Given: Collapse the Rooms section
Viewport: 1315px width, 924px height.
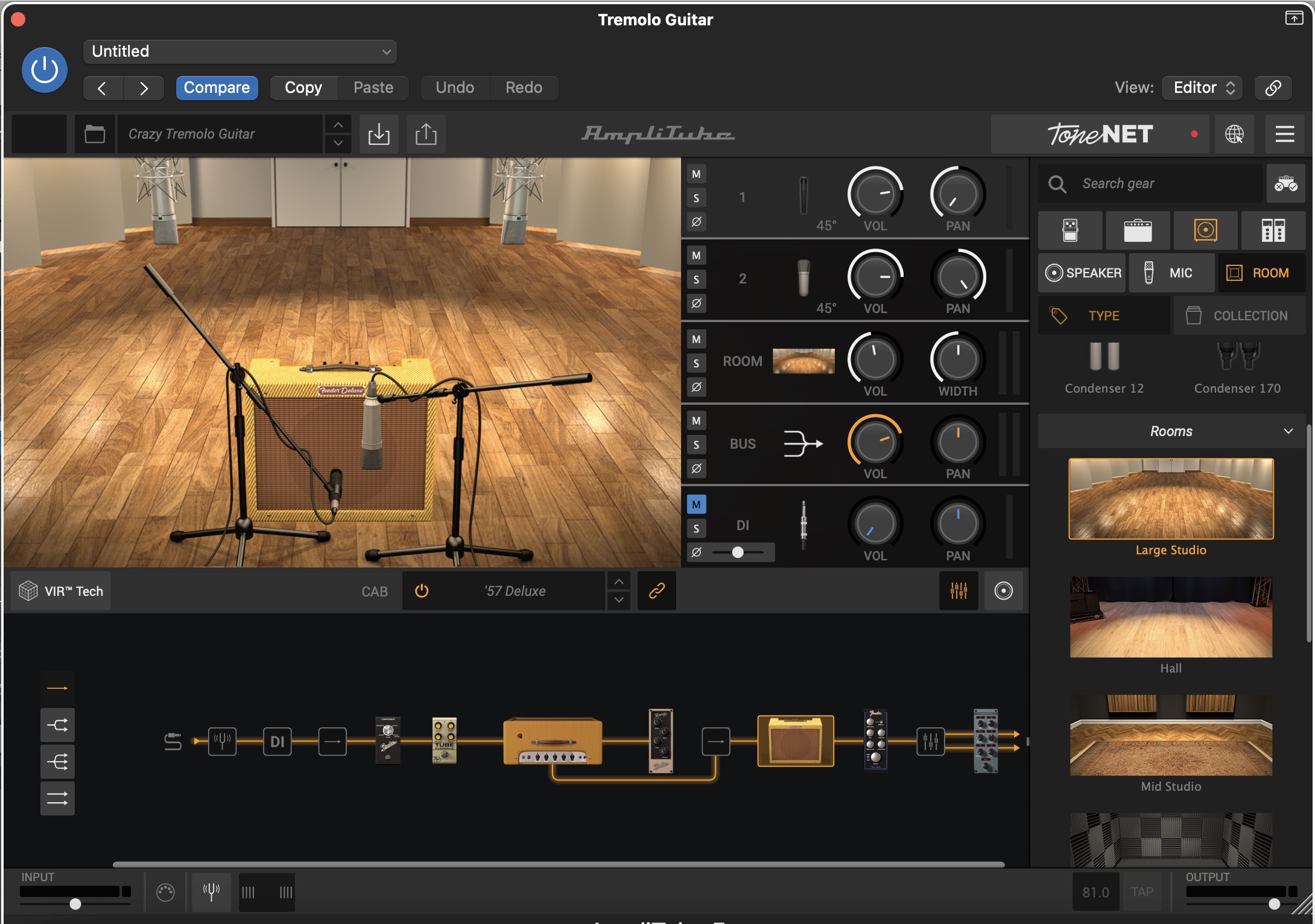Looking at the screenshot, I should [1171, 431].
